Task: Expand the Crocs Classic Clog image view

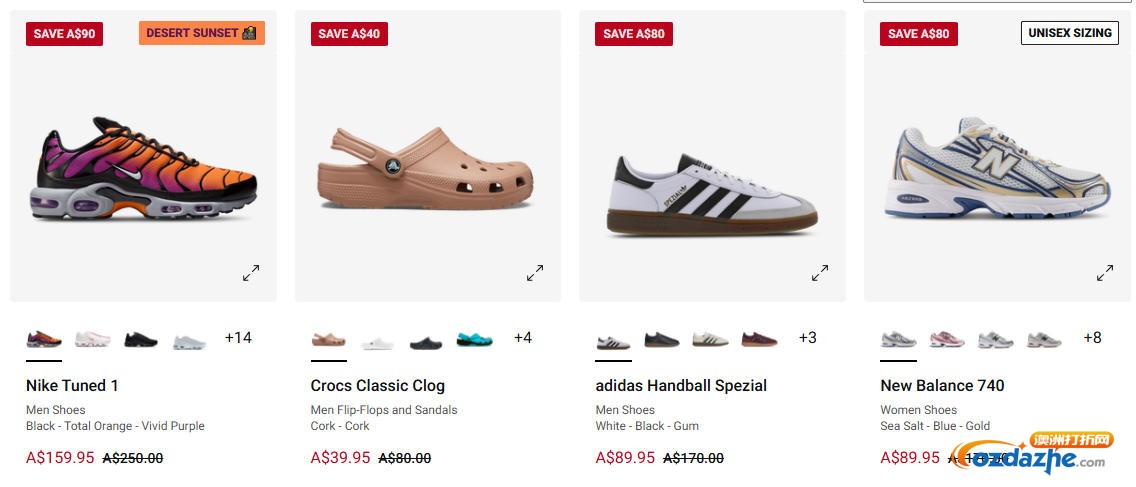Action: click(536, 272)
